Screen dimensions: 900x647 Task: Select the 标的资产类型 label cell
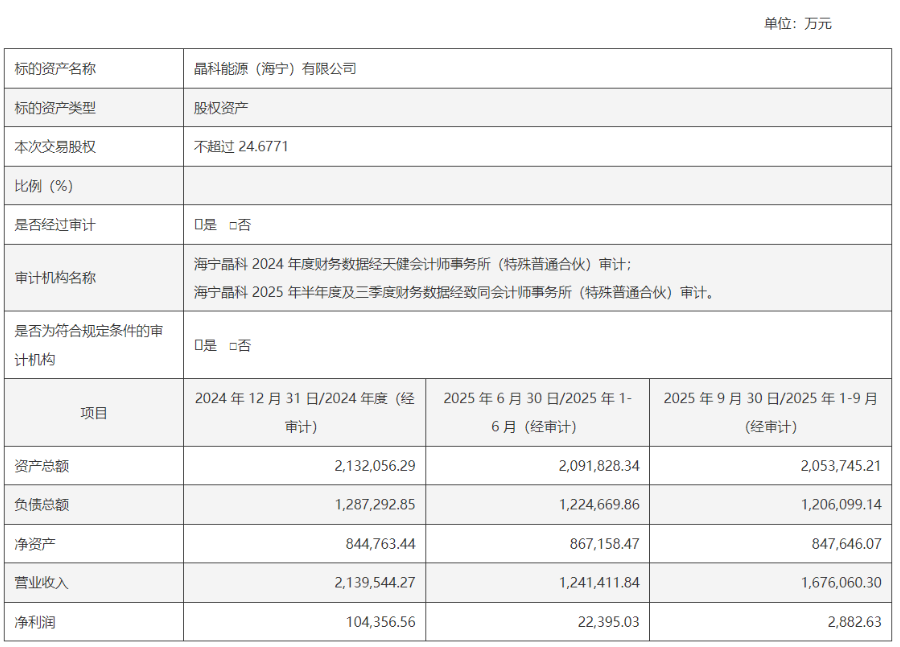tap(94, 108)
